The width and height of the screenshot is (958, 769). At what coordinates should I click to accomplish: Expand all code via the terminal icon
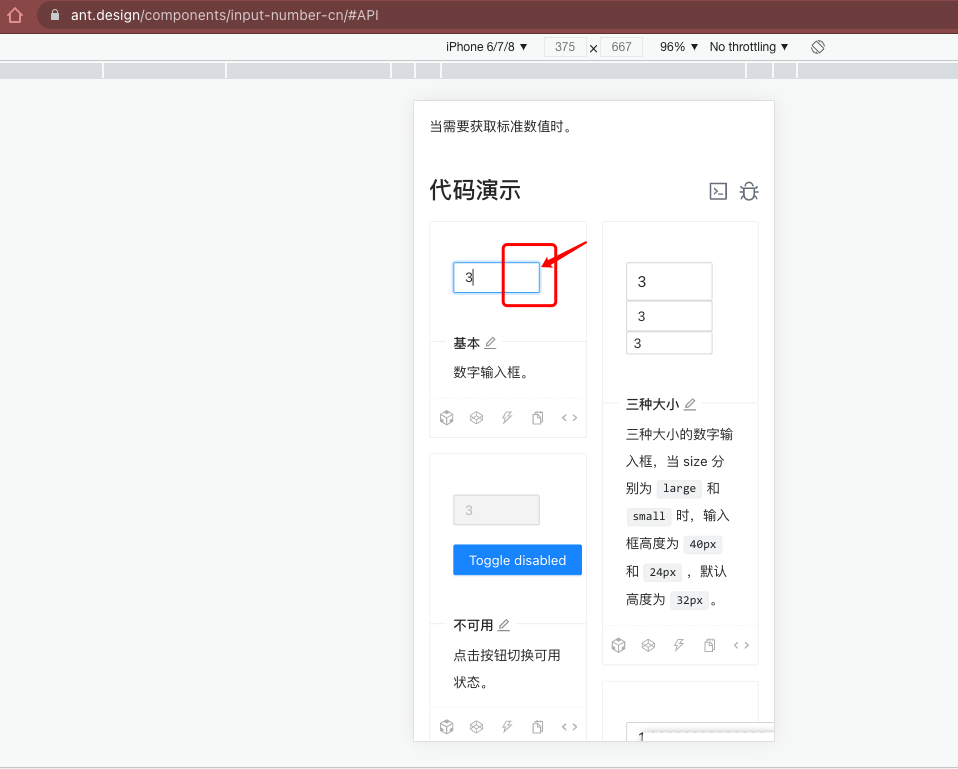coord(718,191)
